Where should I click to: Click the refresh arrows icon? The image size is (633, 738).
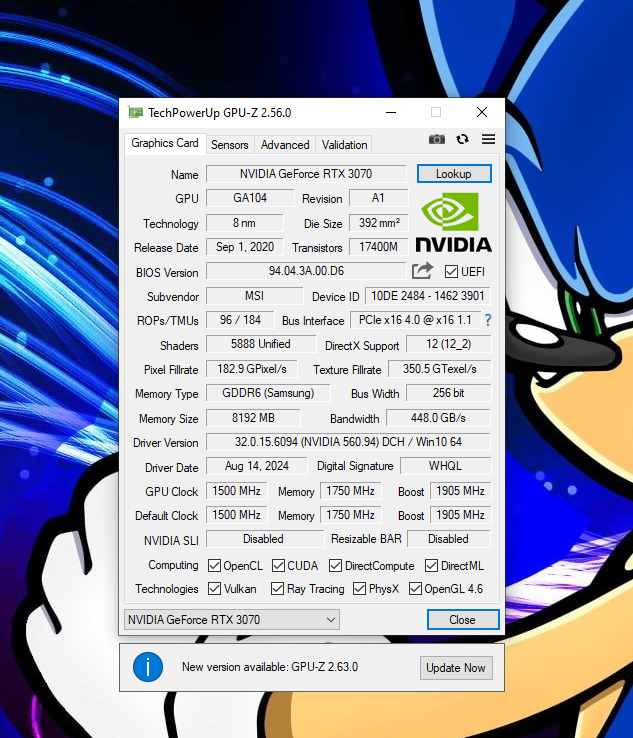(x=462, y=139)
